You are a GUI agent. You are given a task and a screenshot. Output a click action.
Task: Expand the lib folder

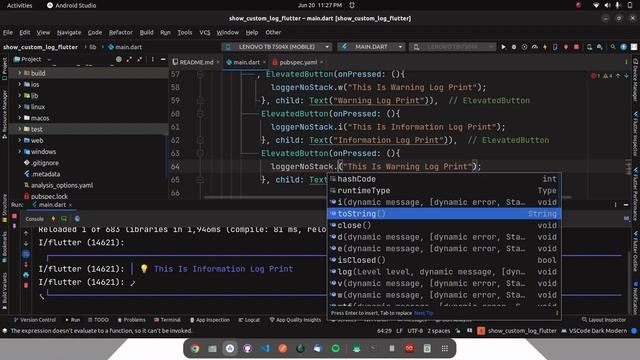point(19,96)
